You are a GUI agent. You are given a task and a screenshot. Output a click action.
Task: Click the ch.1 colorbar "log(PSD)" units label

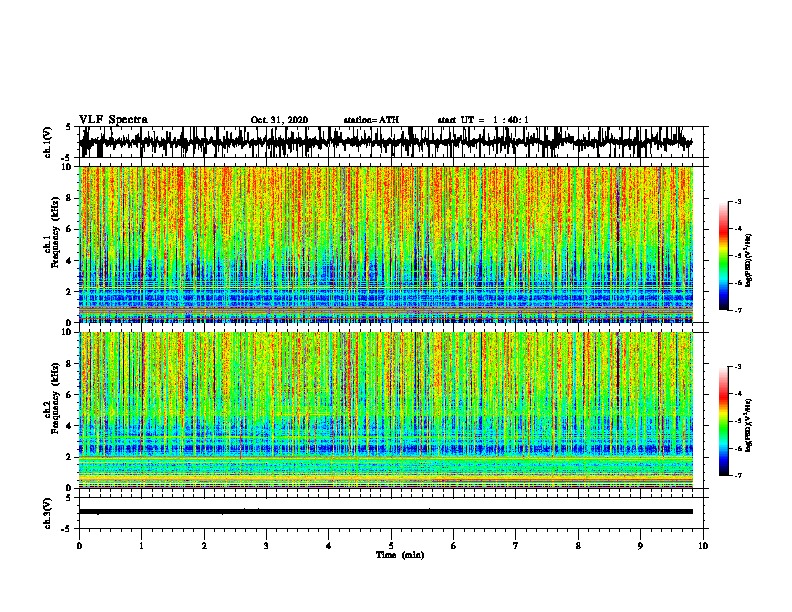click(749, 260)
